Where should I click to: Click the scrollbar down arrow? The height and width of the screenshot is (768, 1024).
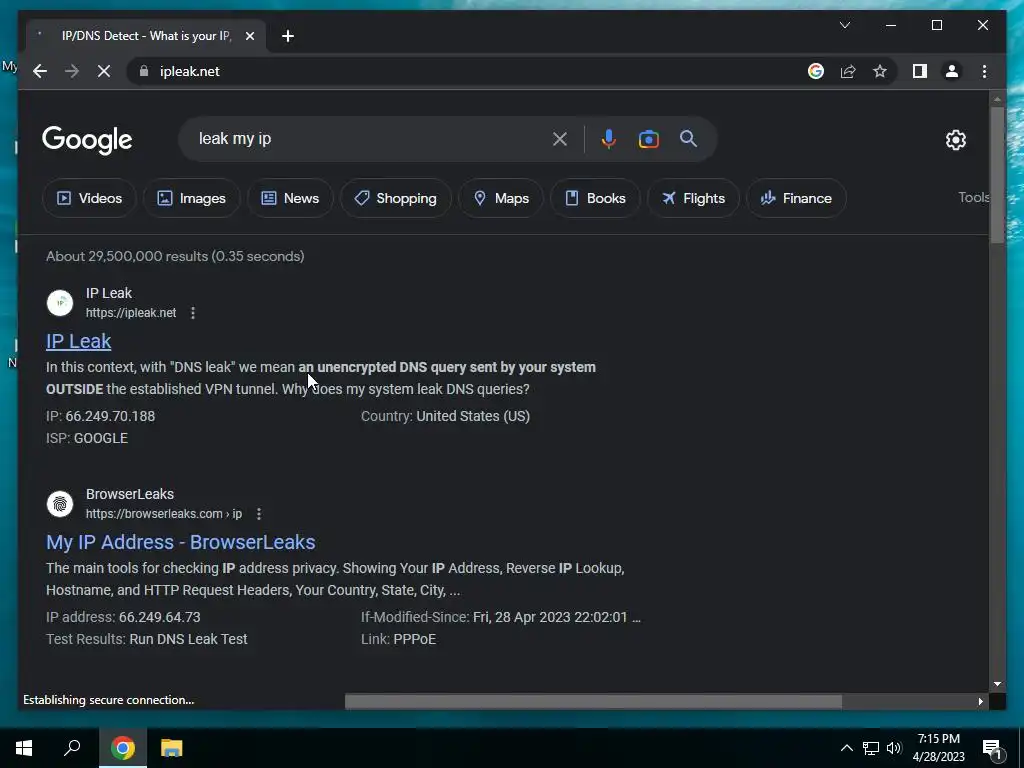point(997,684)
